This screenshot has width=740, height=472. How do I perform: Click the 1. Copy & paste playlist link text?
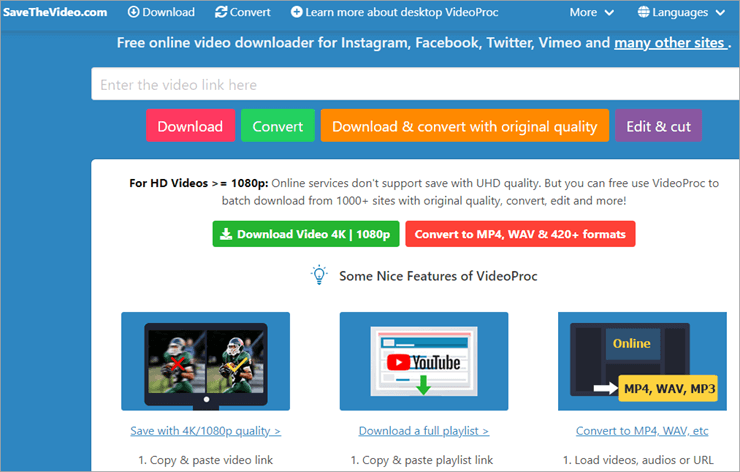pyautogui.click(x=422, y=460)
